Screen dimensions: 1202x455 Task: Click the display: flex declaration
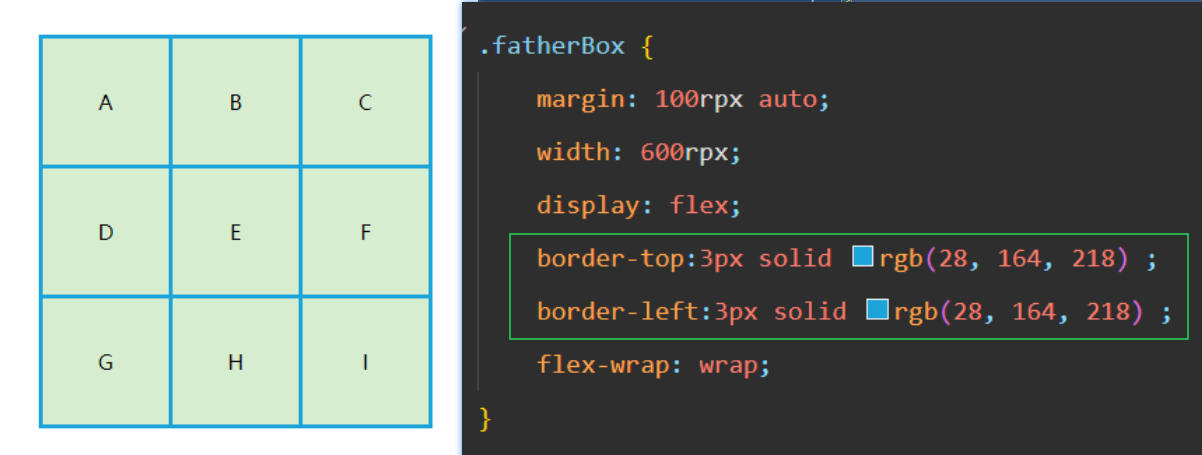(x=638, y=205)
